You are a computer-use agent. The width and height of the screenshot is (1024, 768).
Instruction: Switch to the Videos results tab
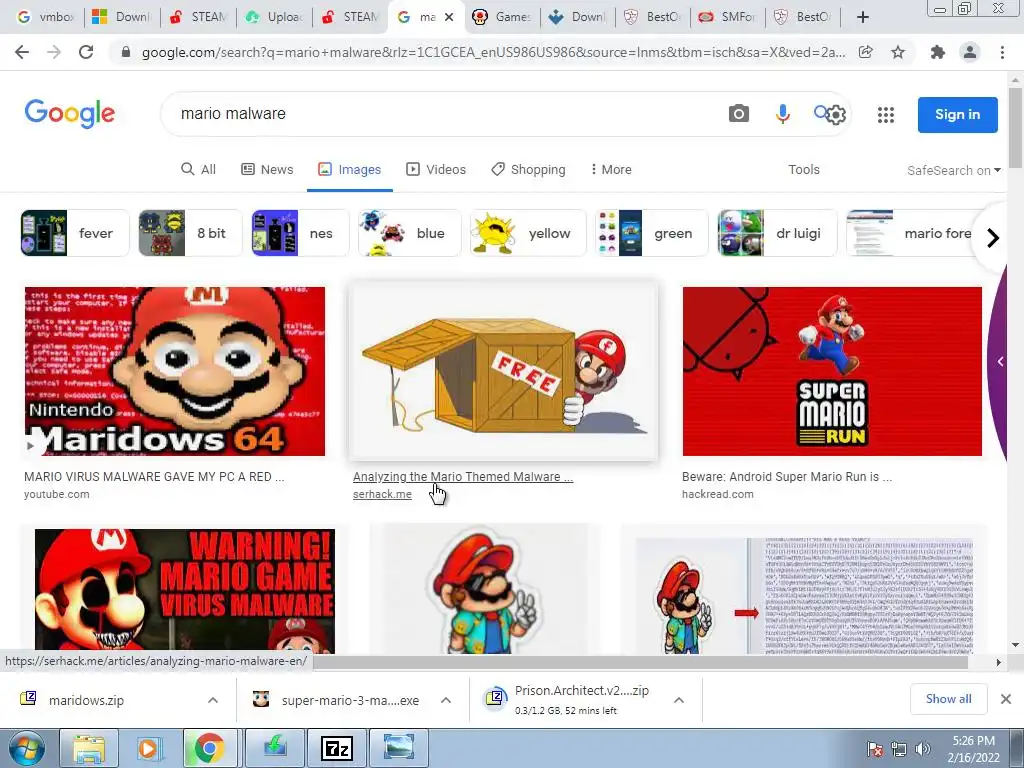(x=436, y=169)
